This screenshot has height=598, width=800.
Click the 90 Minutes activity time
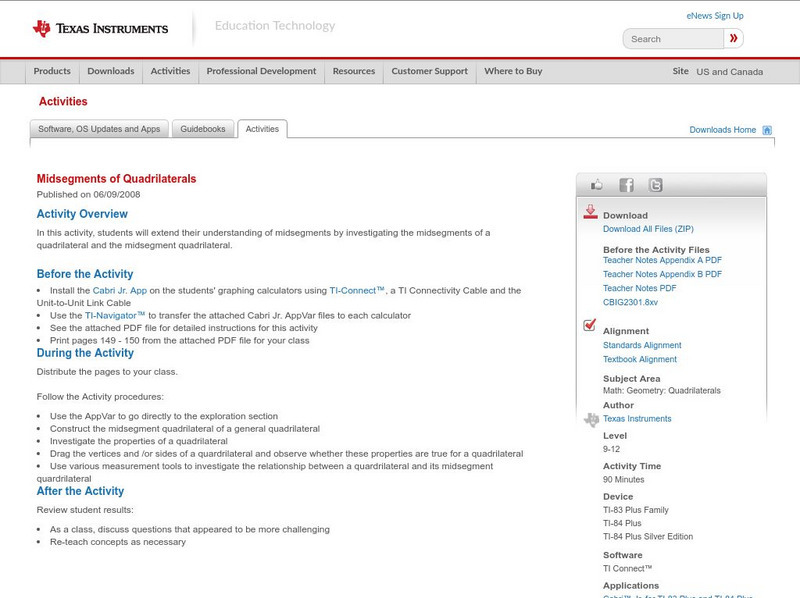pyautogui.click(x=623, y=480)
